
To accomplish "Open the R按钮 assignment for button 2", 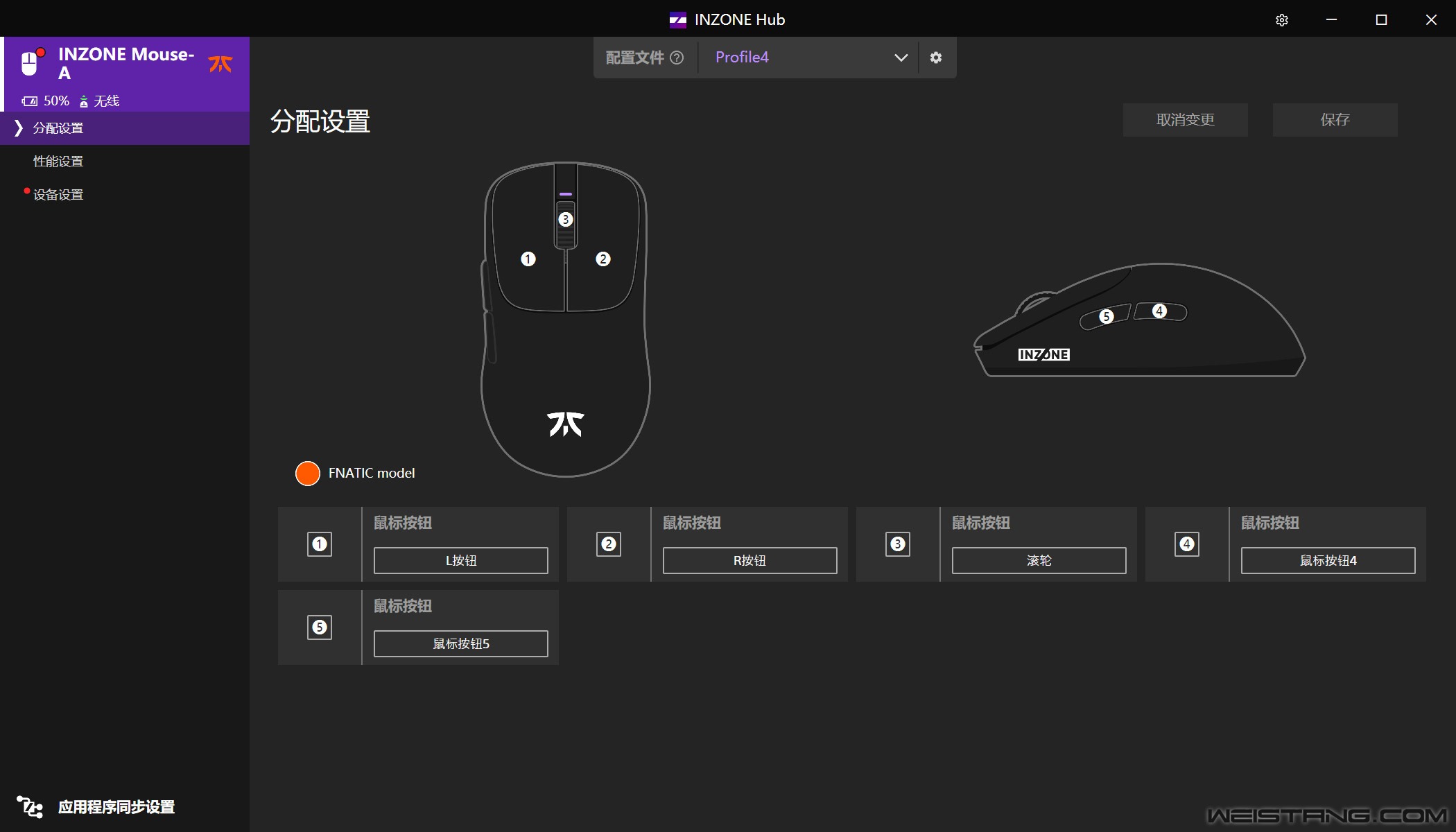I will (750, 561).
